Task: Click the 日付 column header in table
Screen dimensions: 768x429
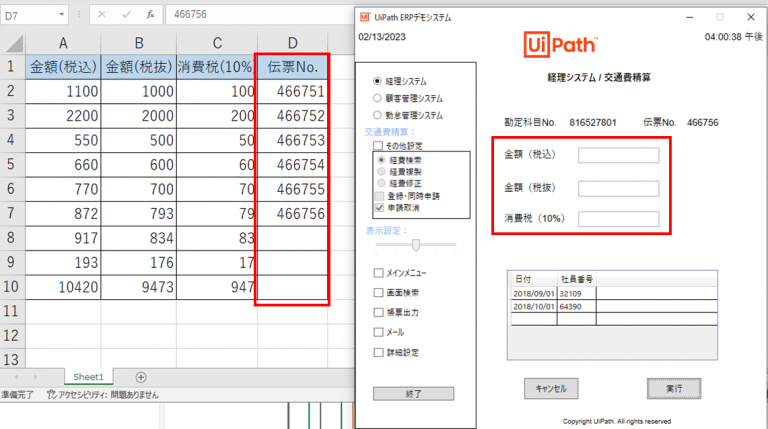Action: [532, 279]
